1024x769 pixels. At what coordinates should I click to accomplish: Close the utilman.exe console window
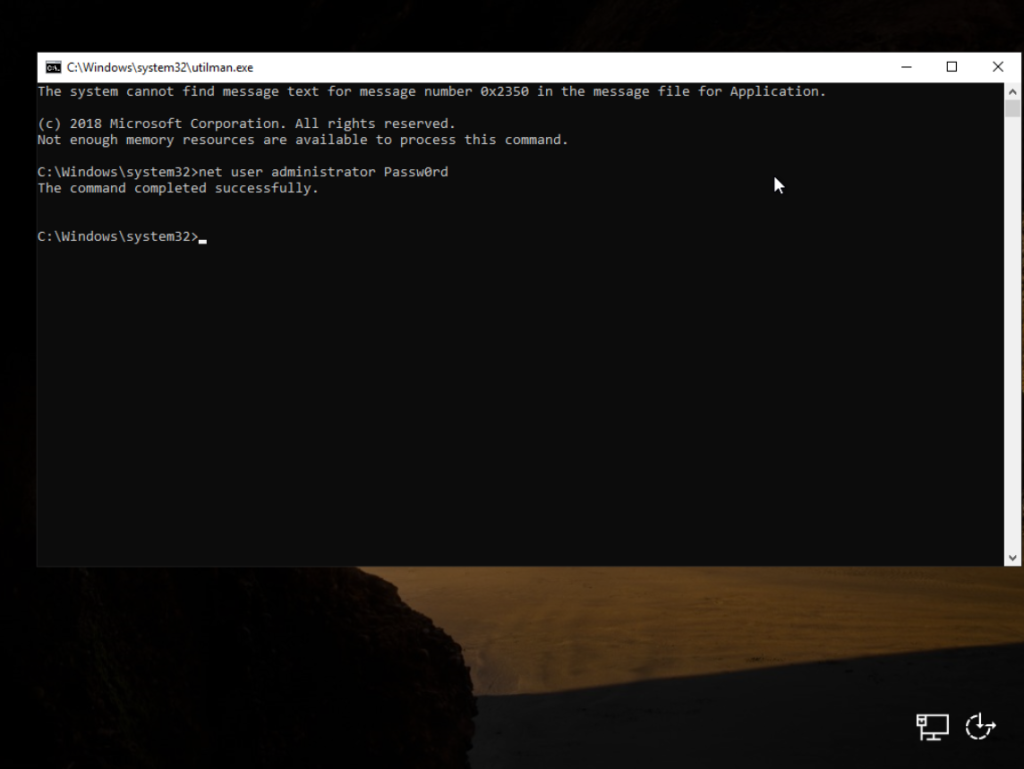click(997, 67)
